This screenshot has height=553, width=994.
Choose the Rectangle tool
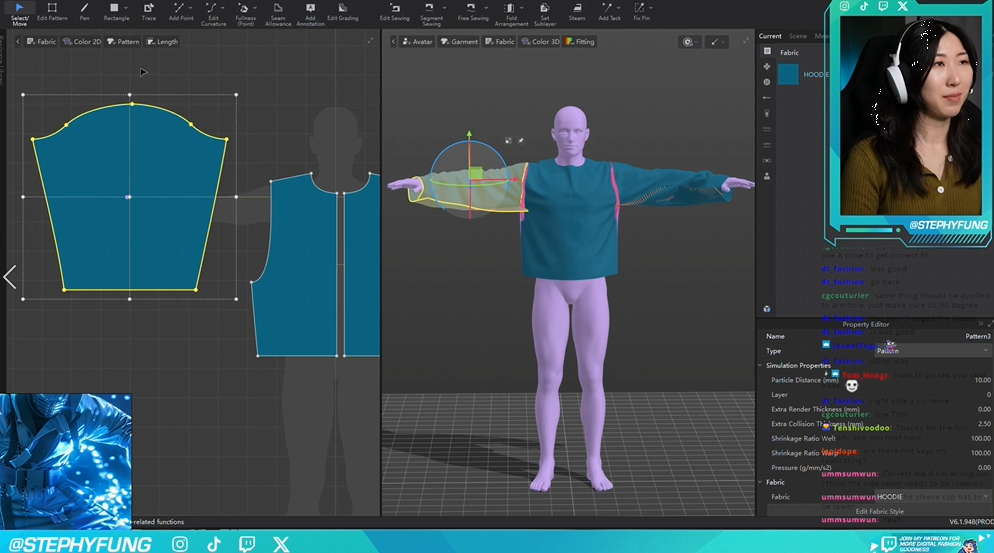coord(116,12)
